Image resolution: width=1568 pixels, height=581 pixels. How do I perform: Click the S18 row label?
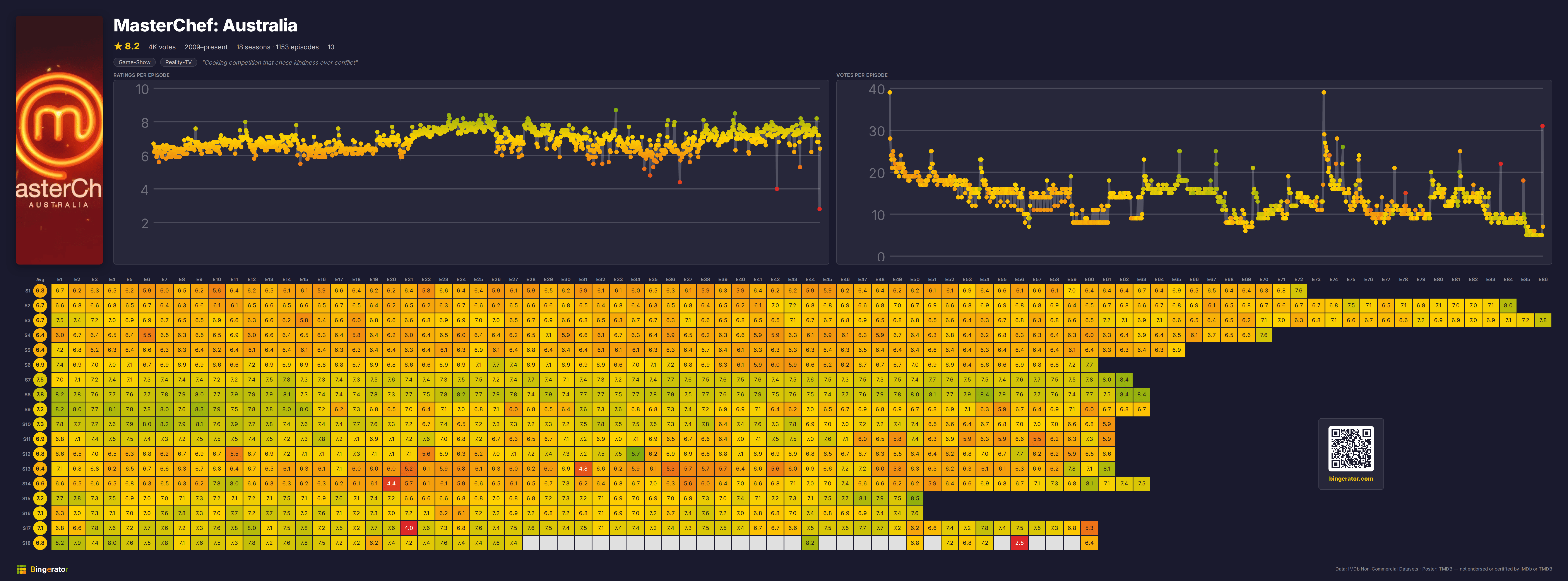click(26, 543)
